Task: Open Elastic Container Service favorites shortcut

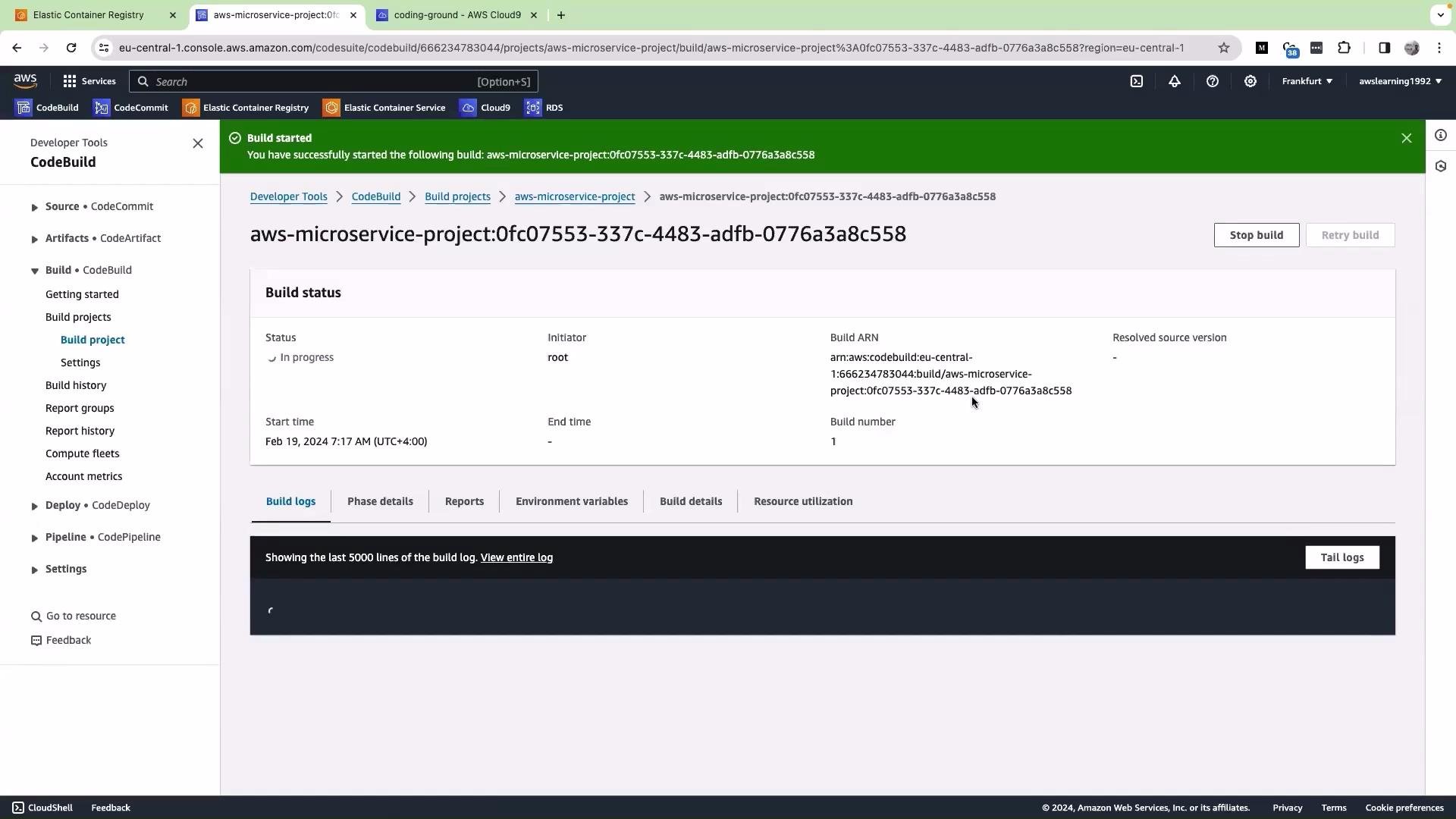Action: point(384,108)
